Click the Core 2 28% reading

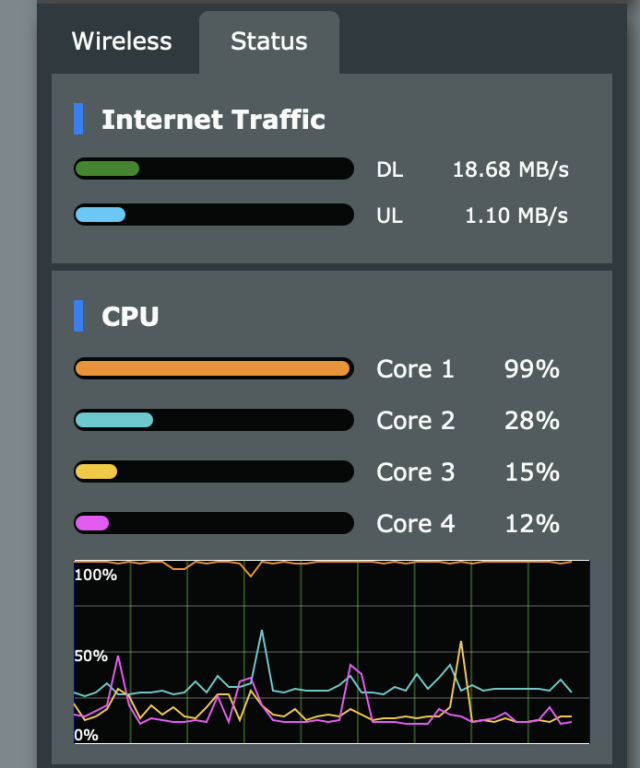[532, 421]
